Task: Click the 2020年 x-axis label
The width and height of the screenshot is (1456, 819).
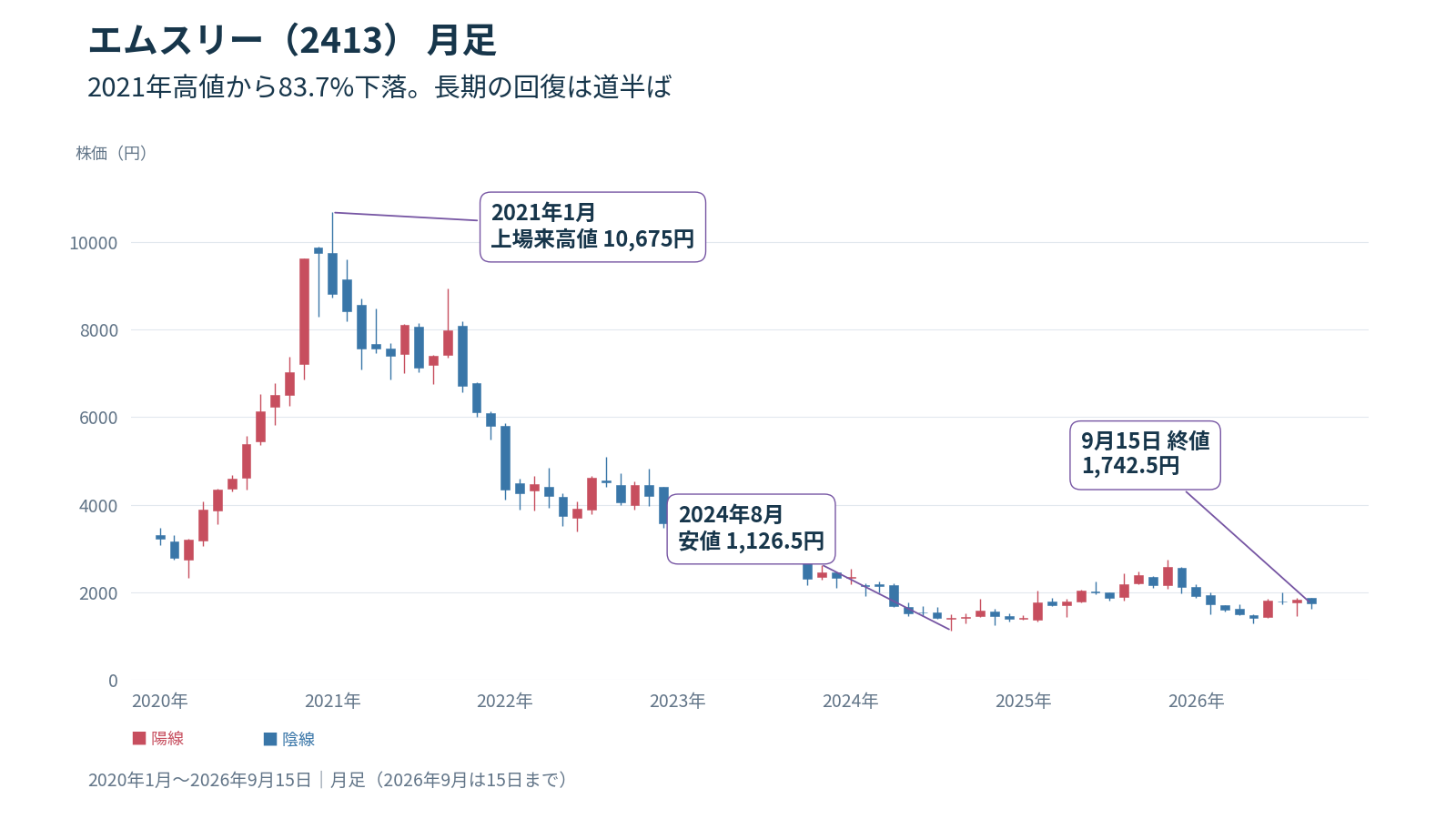Action: click(x=159, y=701)
